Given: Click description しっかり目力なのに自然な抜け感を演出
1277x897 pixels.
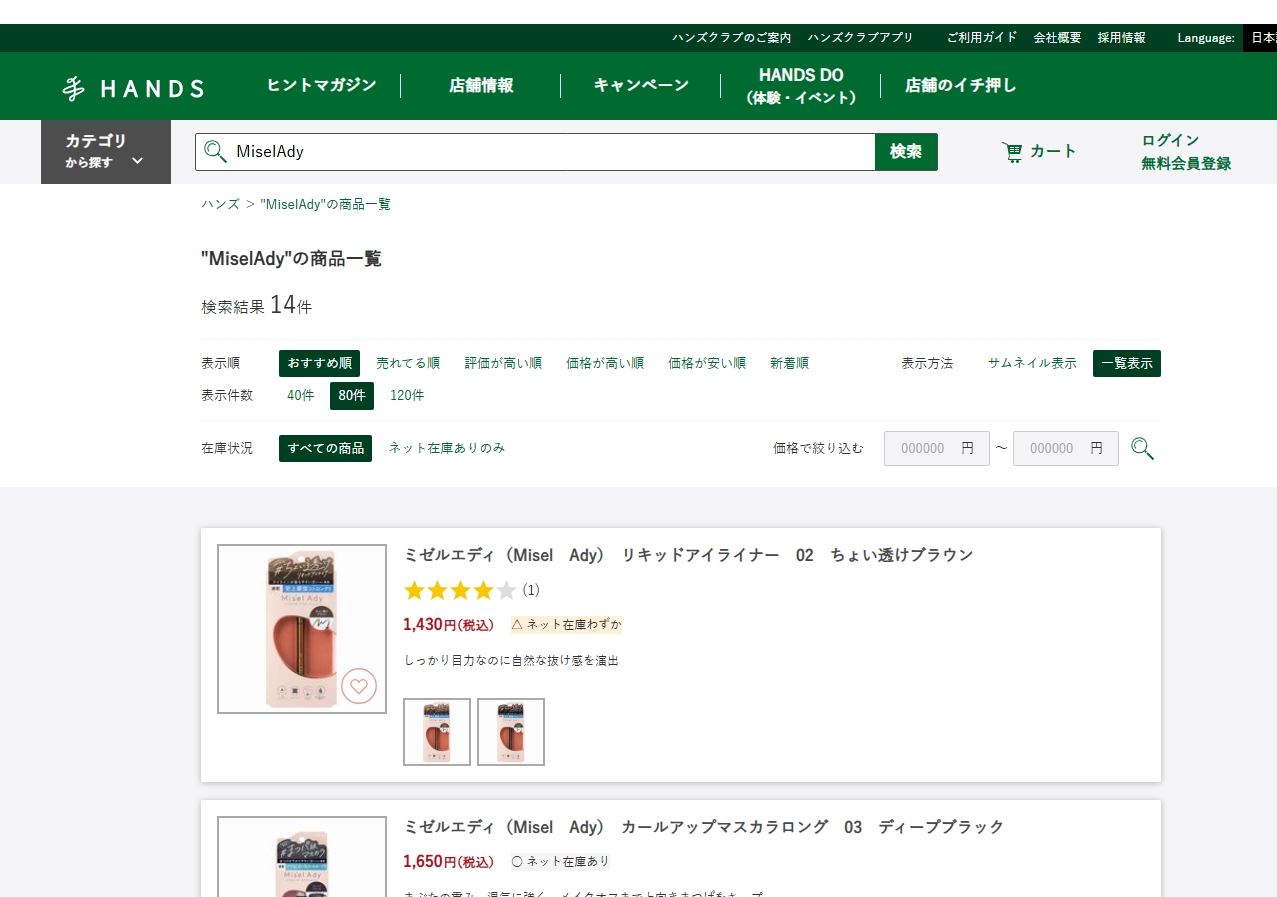Looking at the screenshot, I should 511,660.
